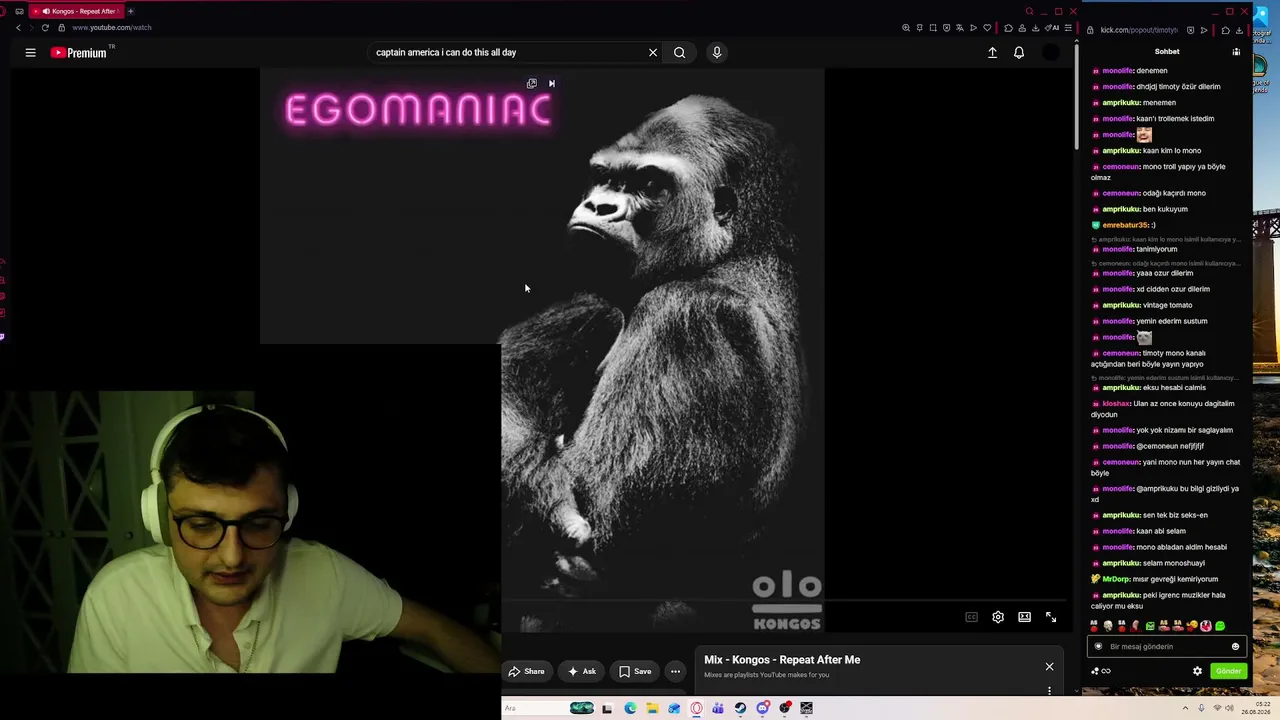This screenshot has height=720, width=1280.
Task: Show chat users list icon
Action: (1236, 51)
